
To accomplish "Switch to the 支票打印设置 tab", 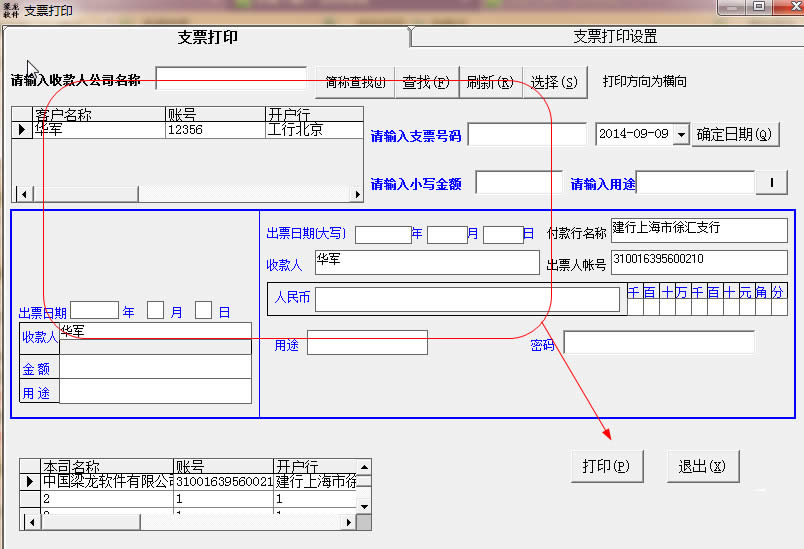I will (615, 36).
